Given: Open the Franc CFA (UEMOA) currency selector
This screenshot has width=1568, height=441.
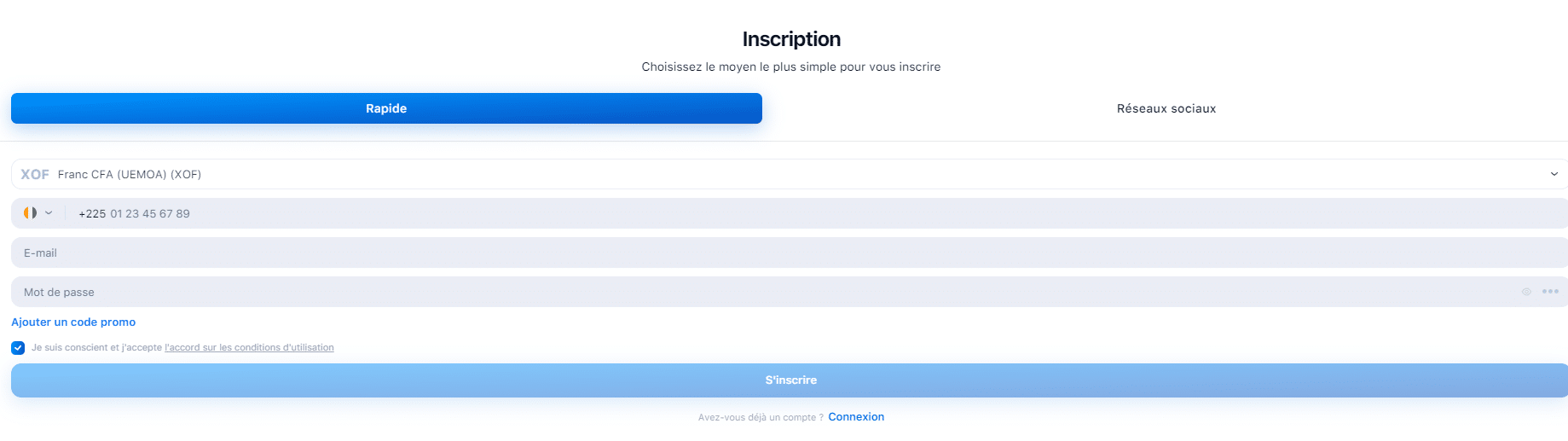Looking at the screenshot, I should click(790, 174).
